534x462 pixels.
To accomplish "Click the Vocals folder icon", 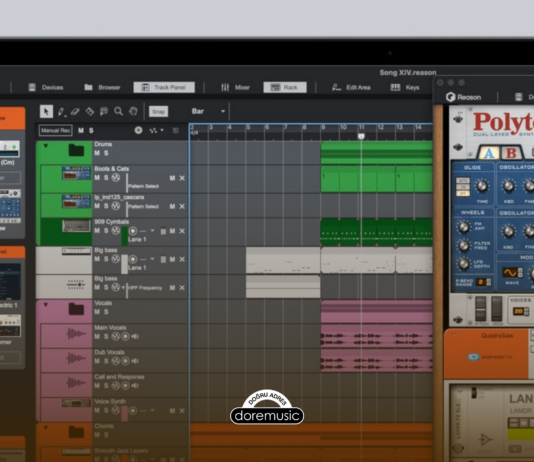I will pos(76,309).
